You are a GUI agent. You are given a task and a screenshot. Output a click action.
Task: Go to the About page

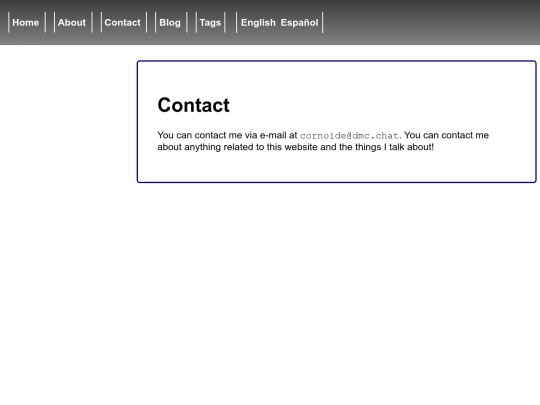(x=72, y=22)
